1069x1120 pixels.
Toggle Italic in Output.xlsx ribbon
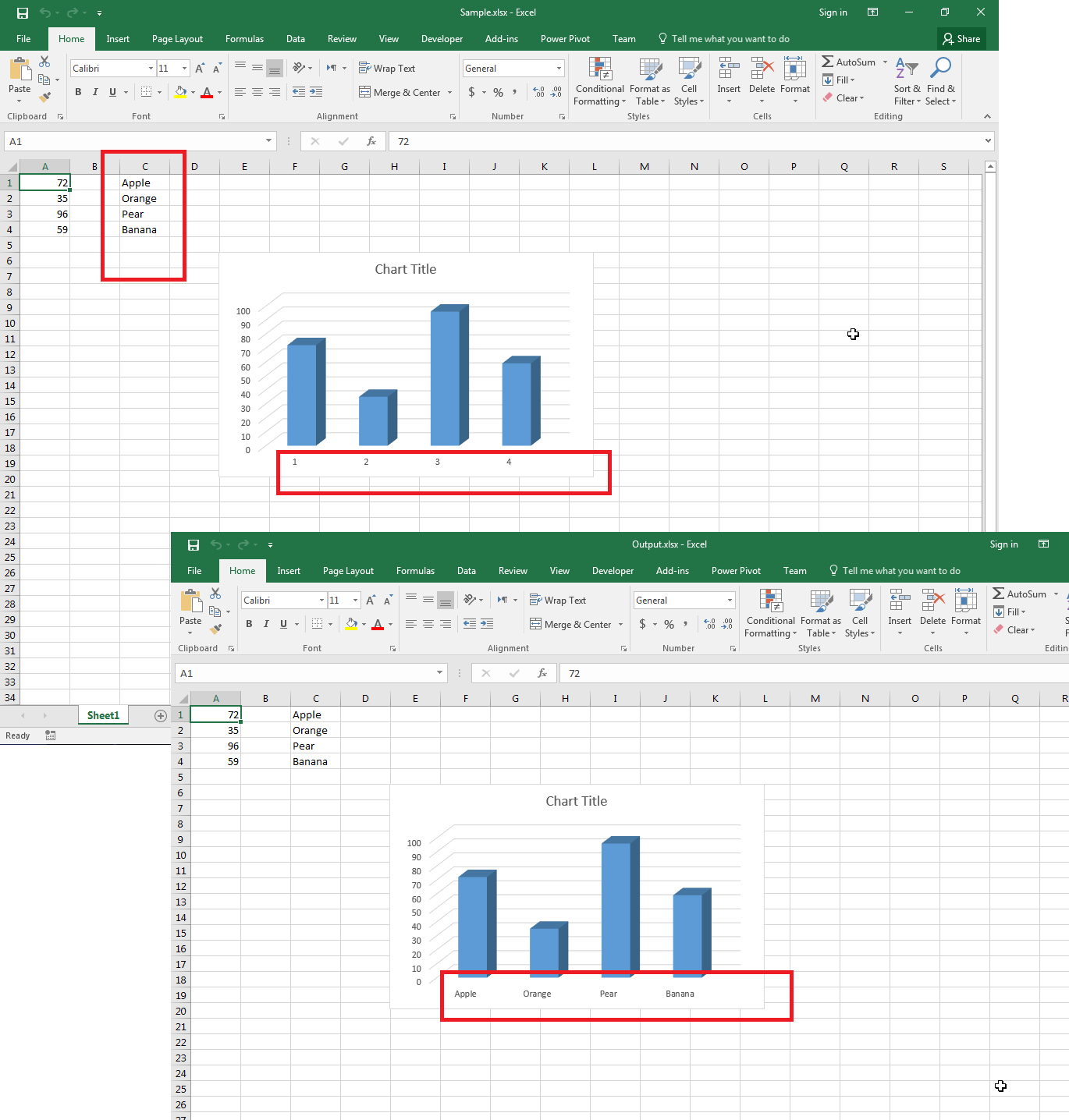tap(266, 624)
